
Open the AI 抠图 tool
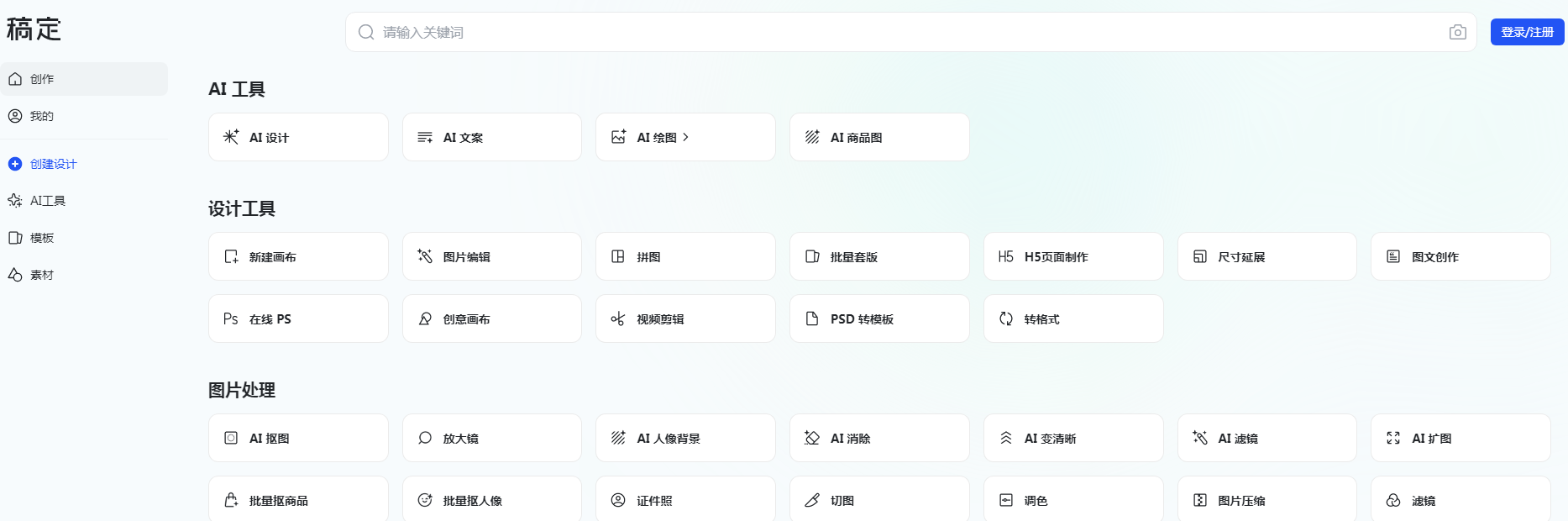coord(298,438)
